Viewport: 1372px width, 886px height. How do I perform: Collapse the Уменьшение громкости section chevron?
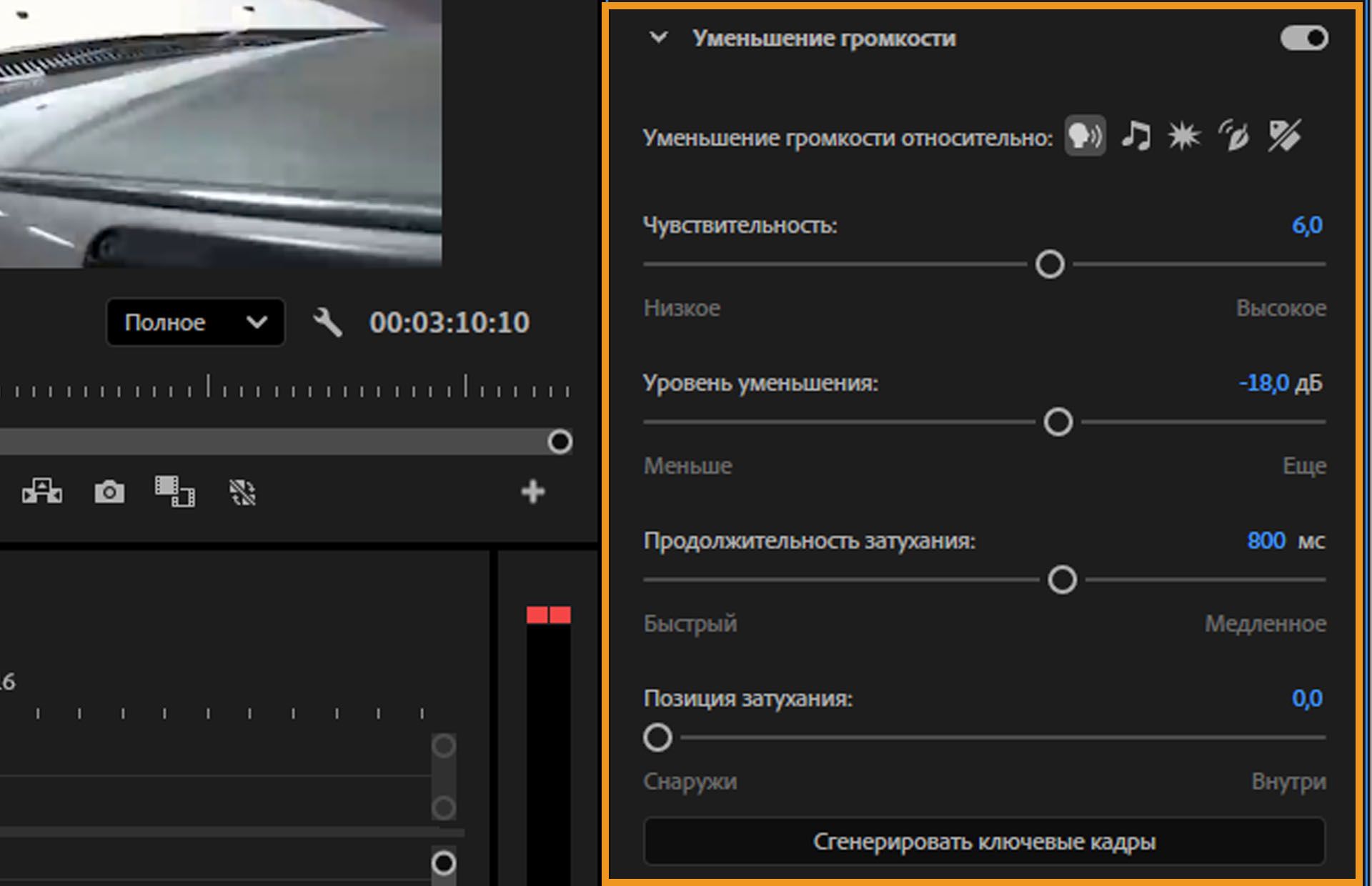tap(658, 38)
